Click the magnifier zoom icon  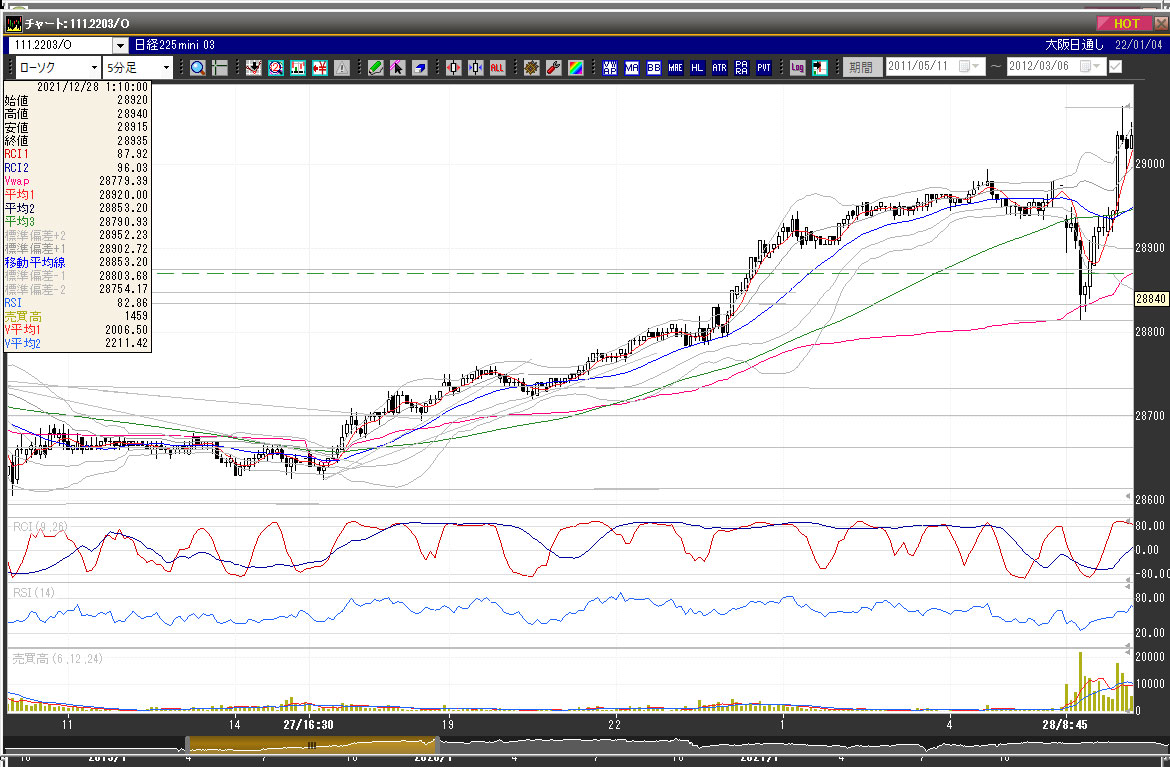197,67
